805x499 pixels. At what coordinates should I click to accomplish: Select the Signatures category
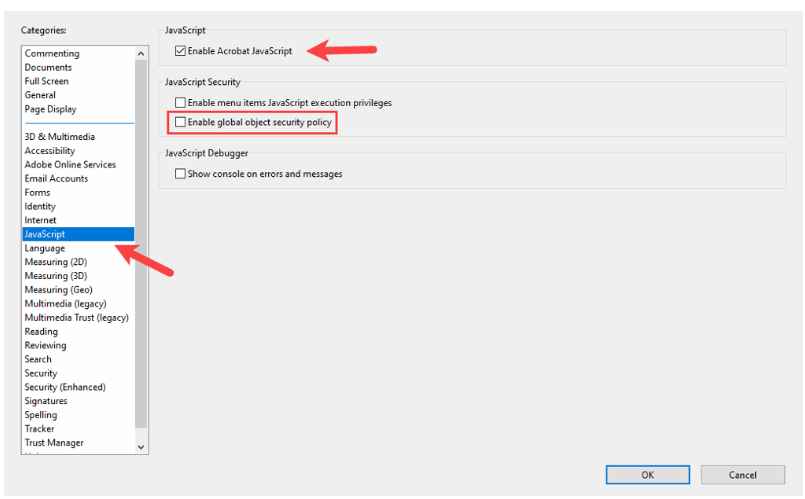pyautogui.click(x=46, y=401)
